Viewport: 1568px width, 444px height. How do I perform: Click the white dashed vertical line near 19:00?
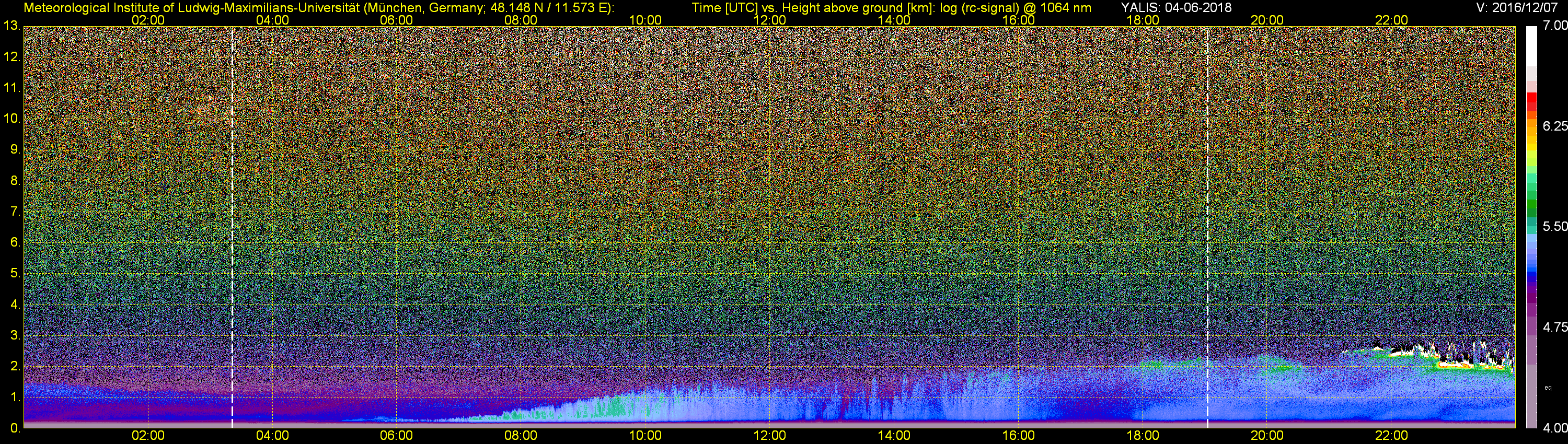click(x=1207, y=227)
